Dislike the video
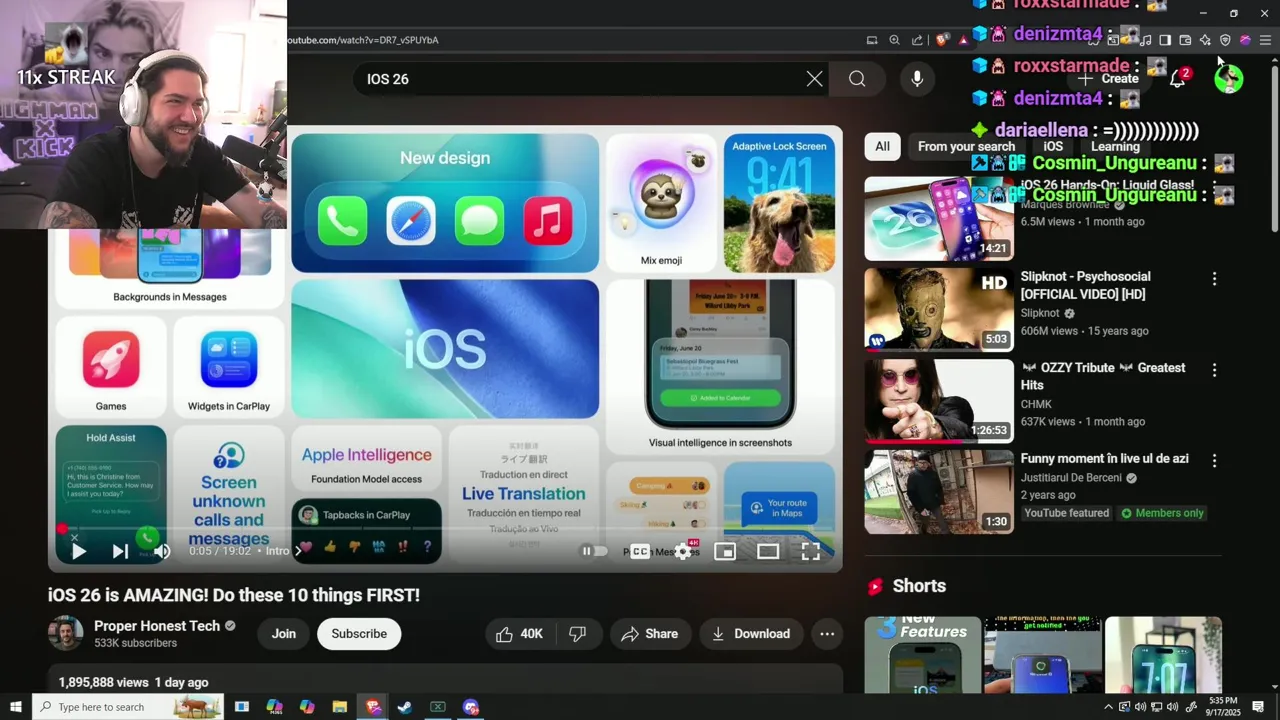 [x=577, y=633]
